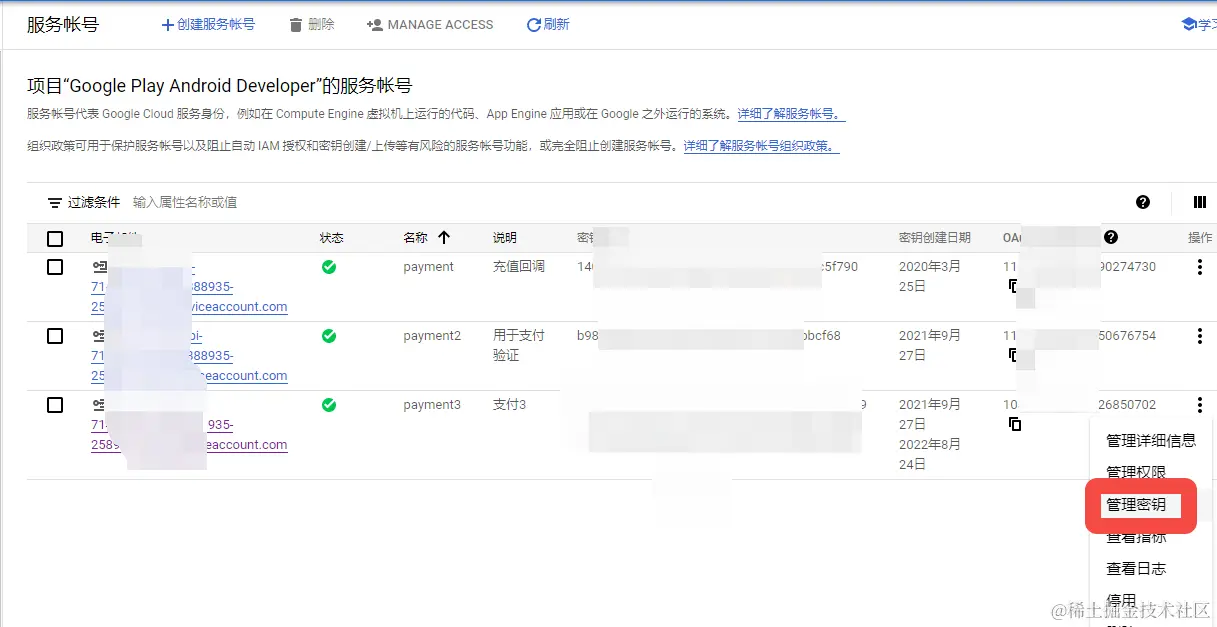This screenshot has width=1217, height=627.
Task: Click the name cell payment2
Action: coord(432,336)
